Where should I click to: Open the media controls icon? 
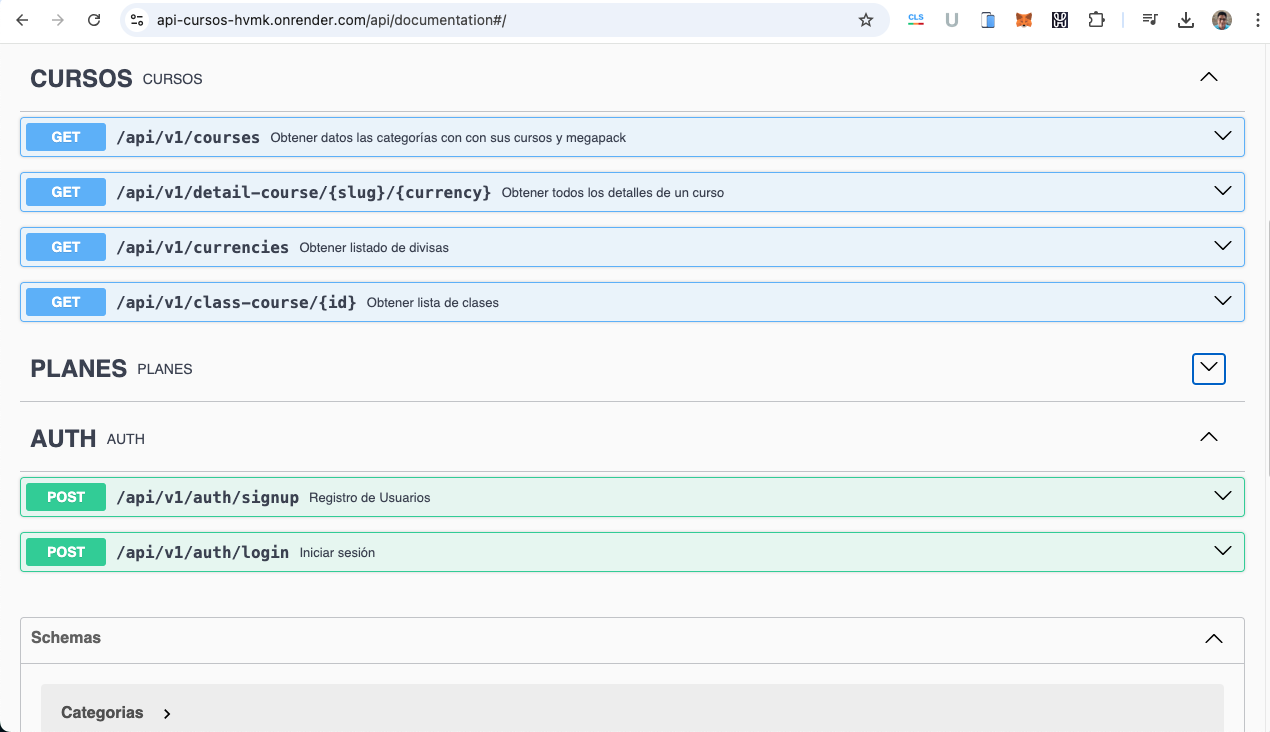(x=1150, y=20)
